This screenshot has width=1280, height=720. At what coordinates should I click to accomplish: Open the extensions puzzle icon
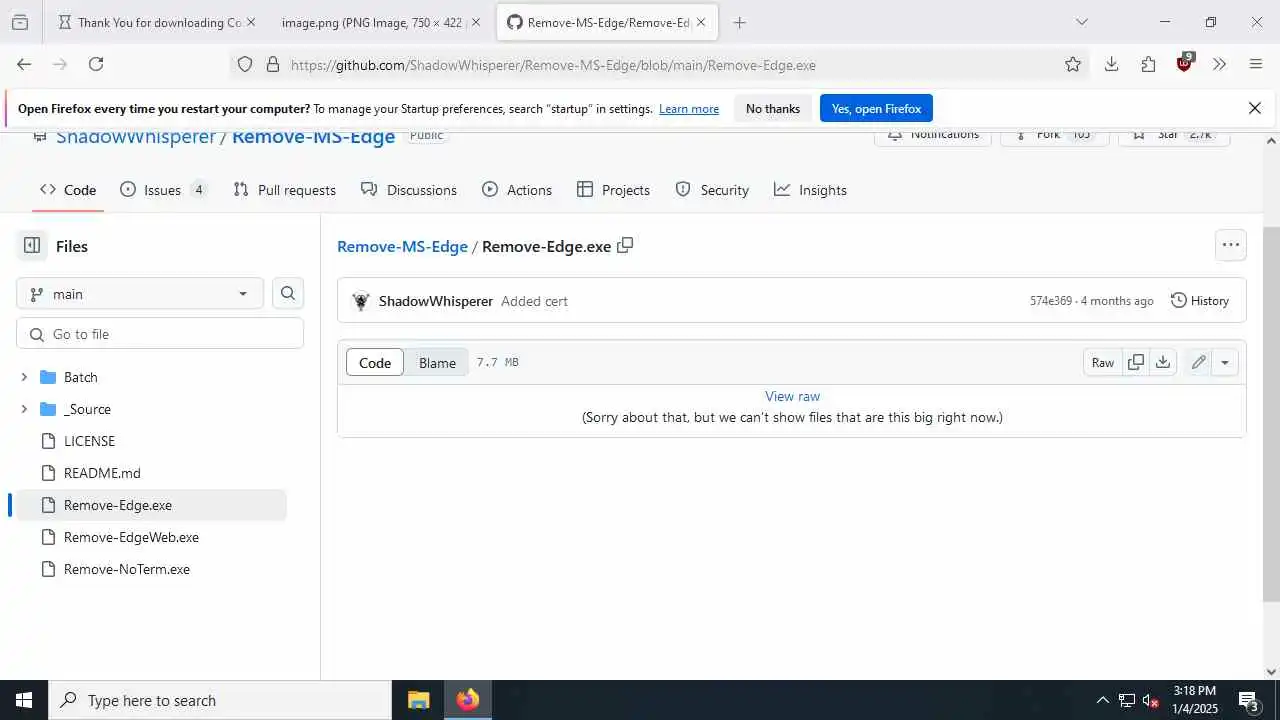1148,64
